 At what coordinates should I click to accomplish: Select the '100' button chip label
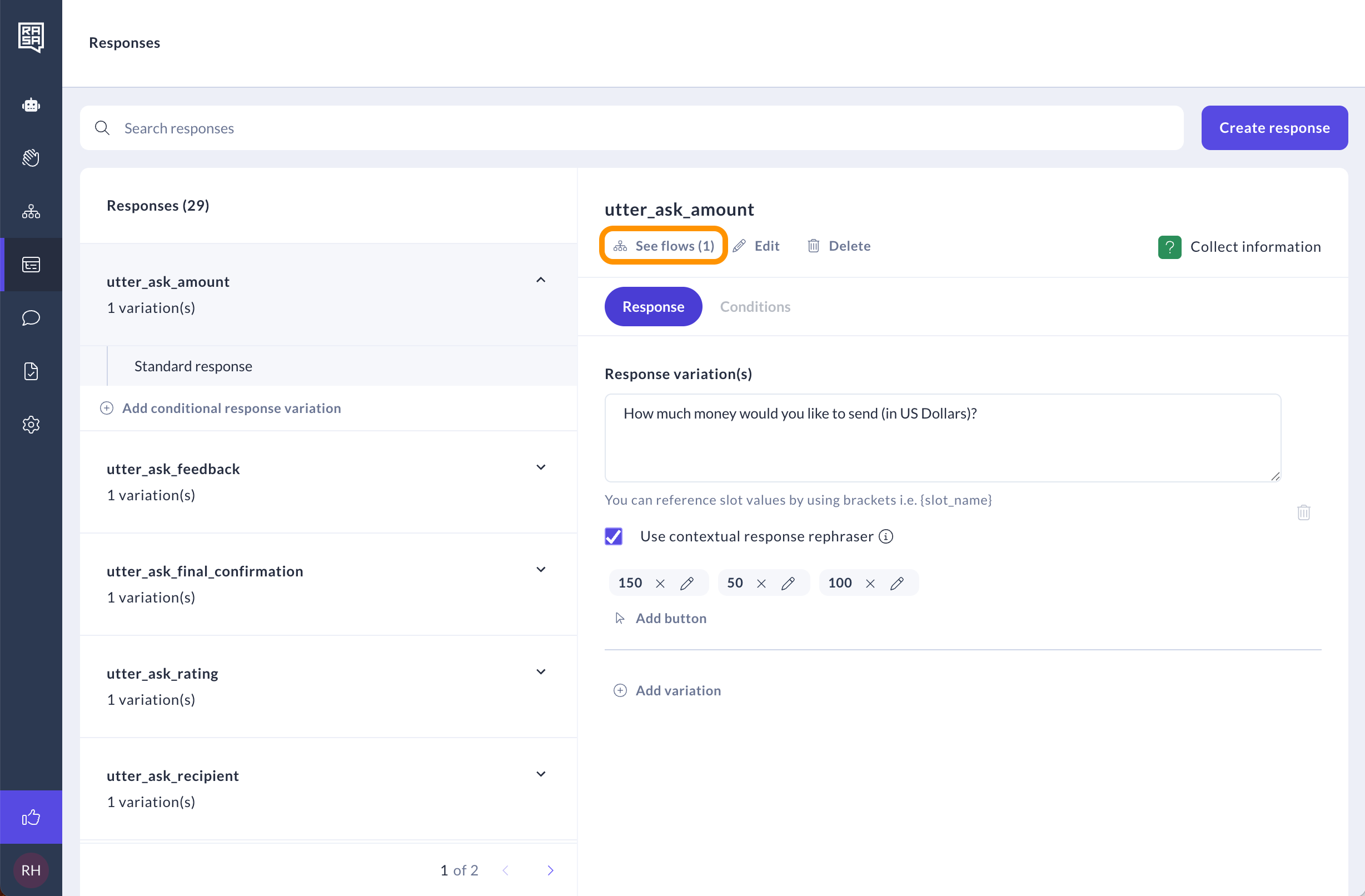[x=840, y=584]
